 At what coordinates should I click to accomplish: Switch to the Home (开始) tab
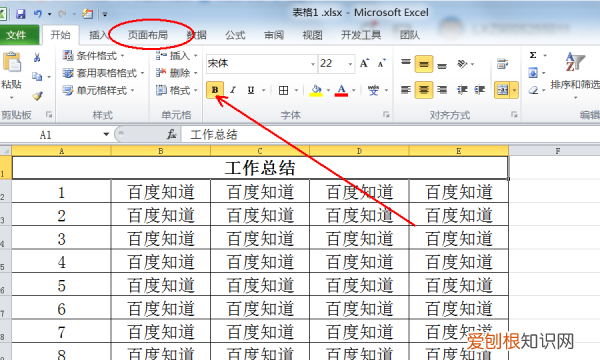point(60,35)
